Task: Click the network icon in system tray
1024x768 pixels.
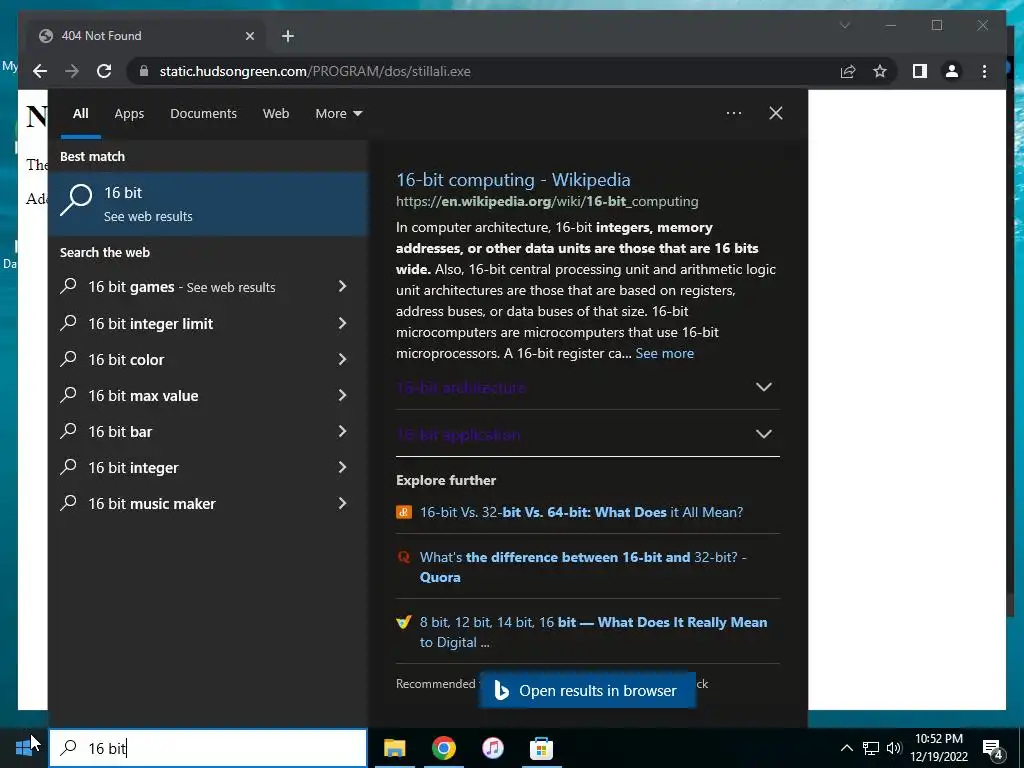Action: (871, 748)
